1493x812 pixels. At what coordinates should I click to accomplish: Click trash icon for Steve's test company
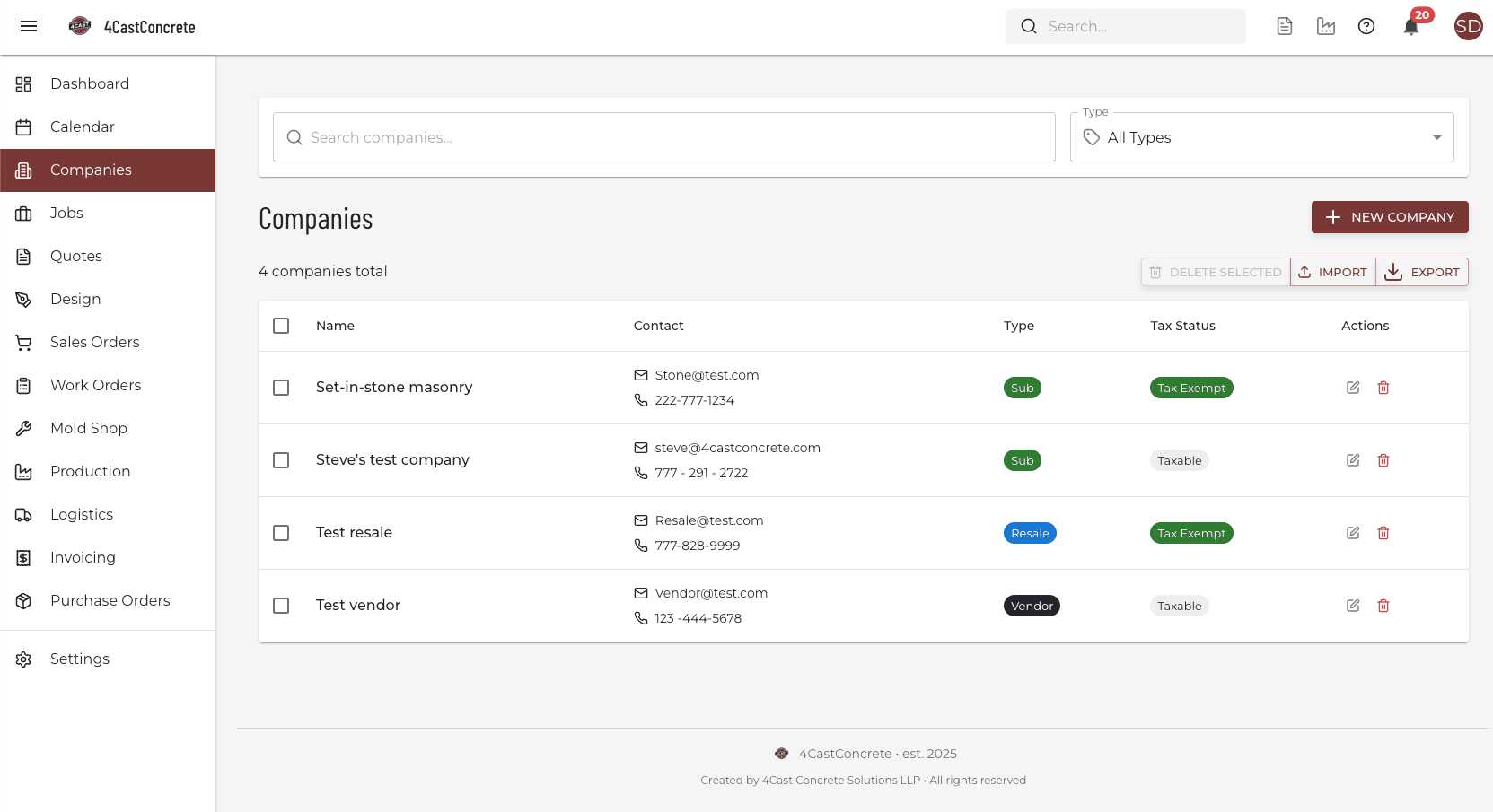pyautogui.click(x=1383, y=460)
